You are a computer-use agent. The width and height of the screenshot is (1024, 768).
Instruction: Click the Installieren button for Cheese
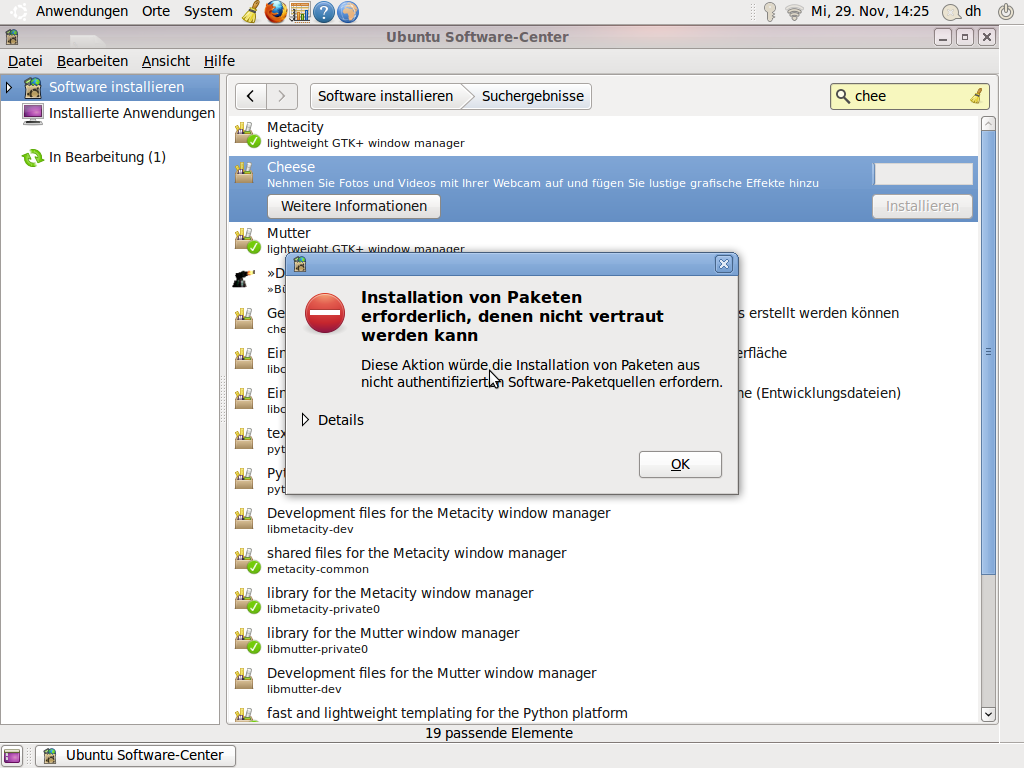pos(922,206)
